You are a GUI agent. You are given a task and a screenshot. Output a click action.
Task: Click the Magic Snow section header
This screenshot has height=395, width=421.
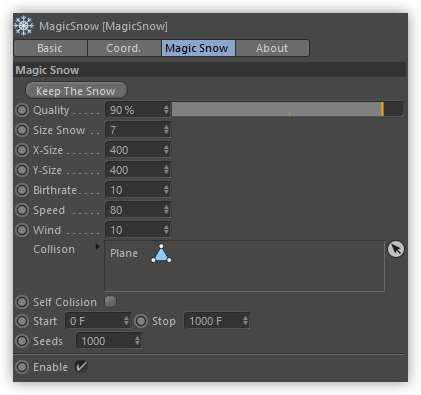(210, 70)
